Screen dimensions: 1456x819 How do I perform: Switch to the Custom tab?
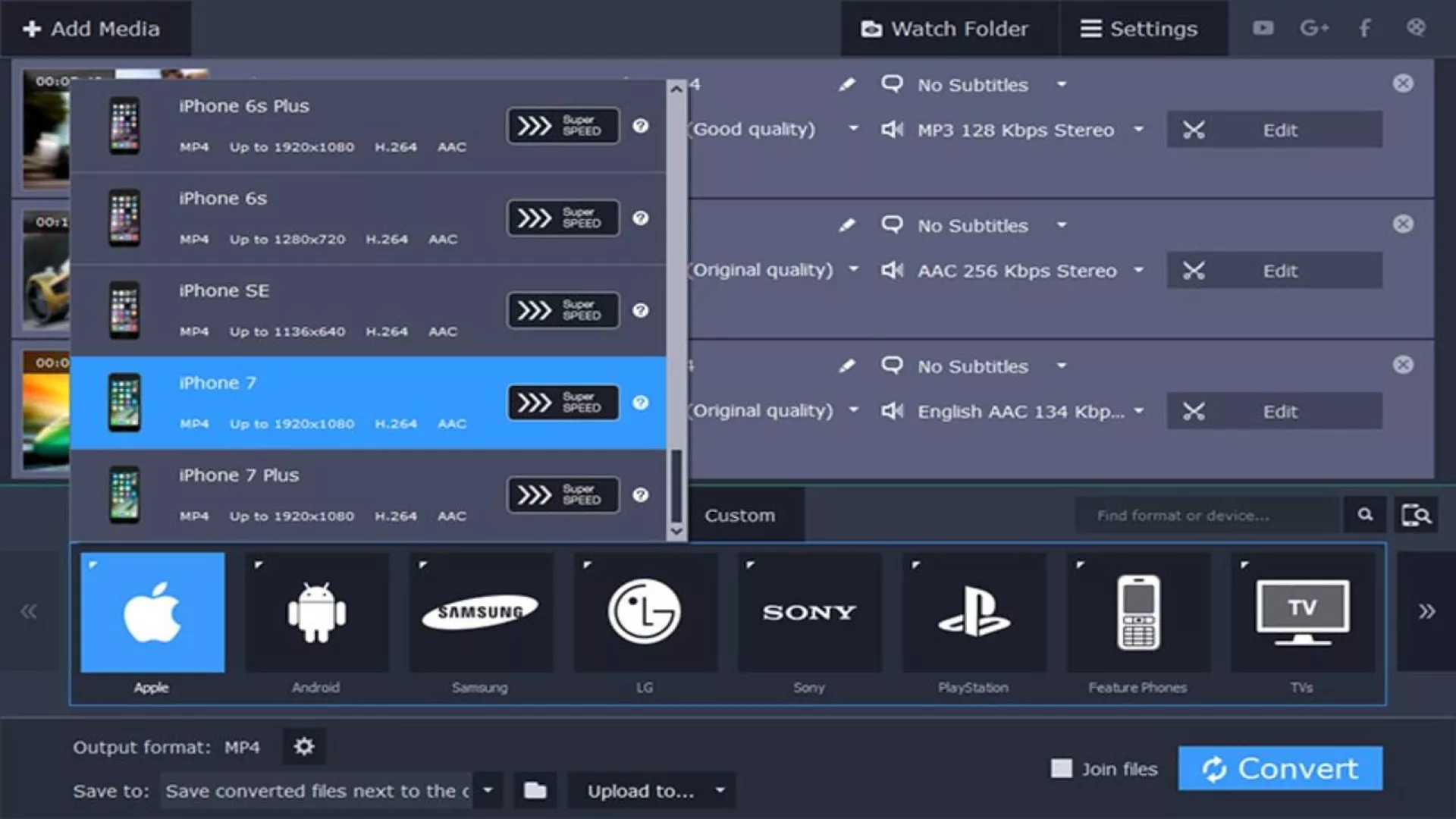[739, 516]
